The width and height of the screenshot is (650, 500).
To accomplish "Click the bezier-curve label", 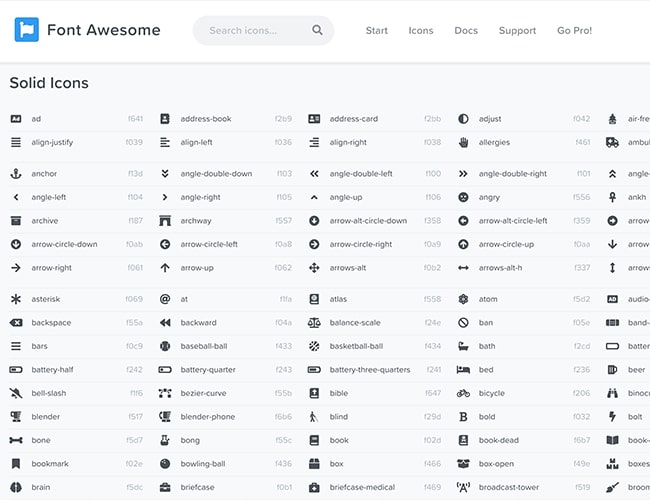I will click(x=204, y=393).
